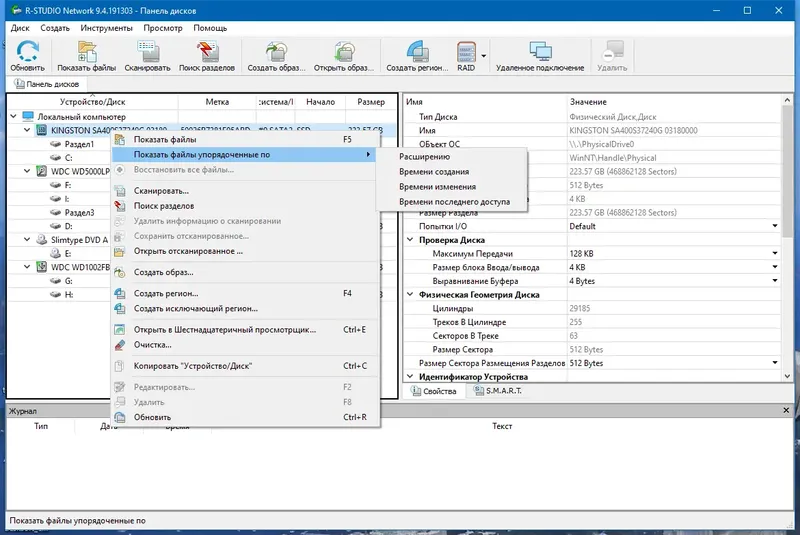Open the Просмотр menu
The height and width of the screenshot is (535, 800).
pos(163,28)
